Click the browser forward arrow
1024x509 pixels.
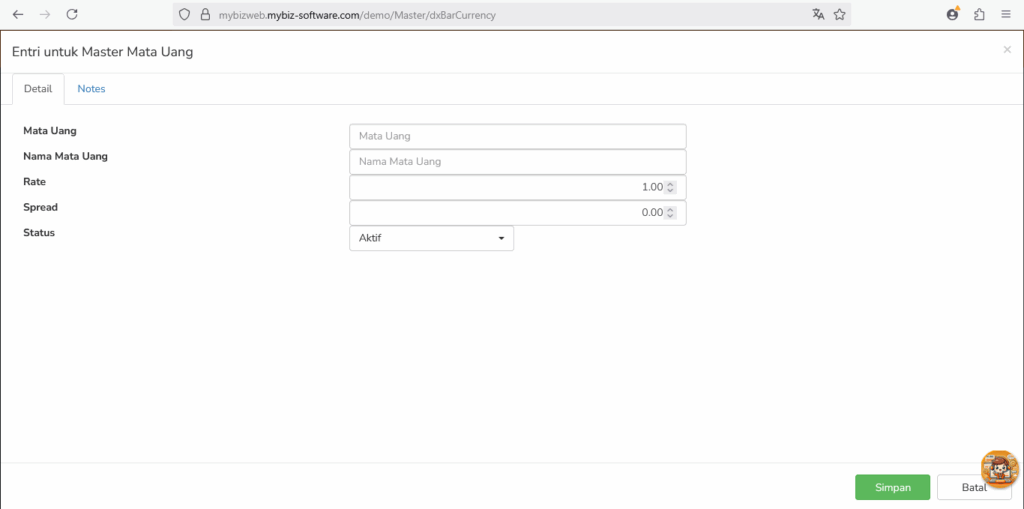pyautogui.click(x=45, y=14)
